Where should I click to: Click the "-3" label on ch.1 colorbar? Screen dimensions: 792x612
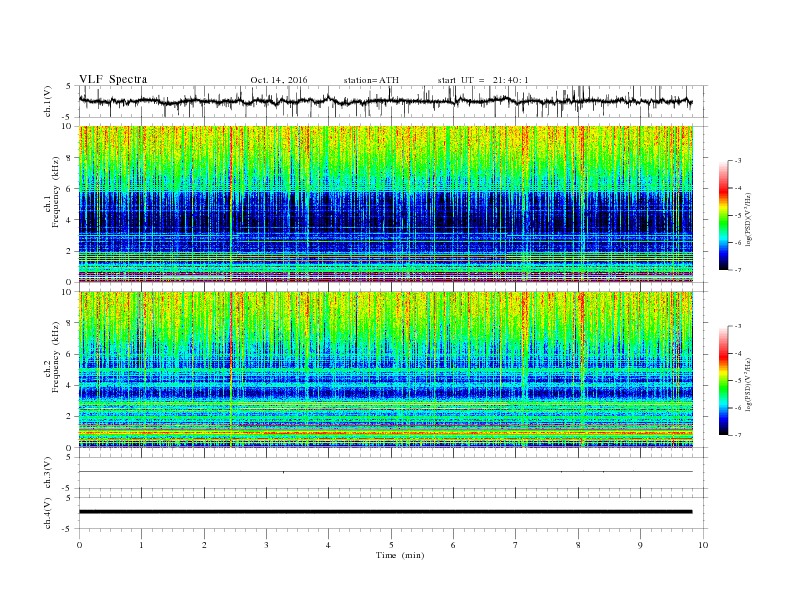[x=738, y=161]
